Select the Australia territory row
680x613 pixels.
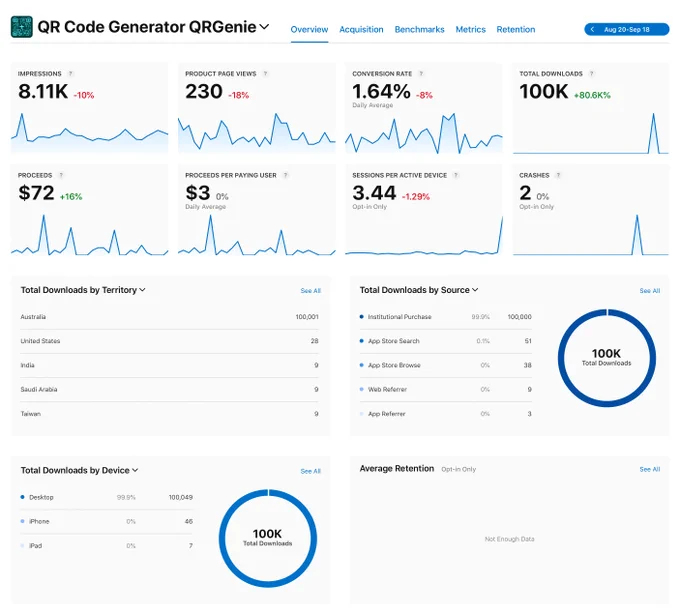[170, 317]
